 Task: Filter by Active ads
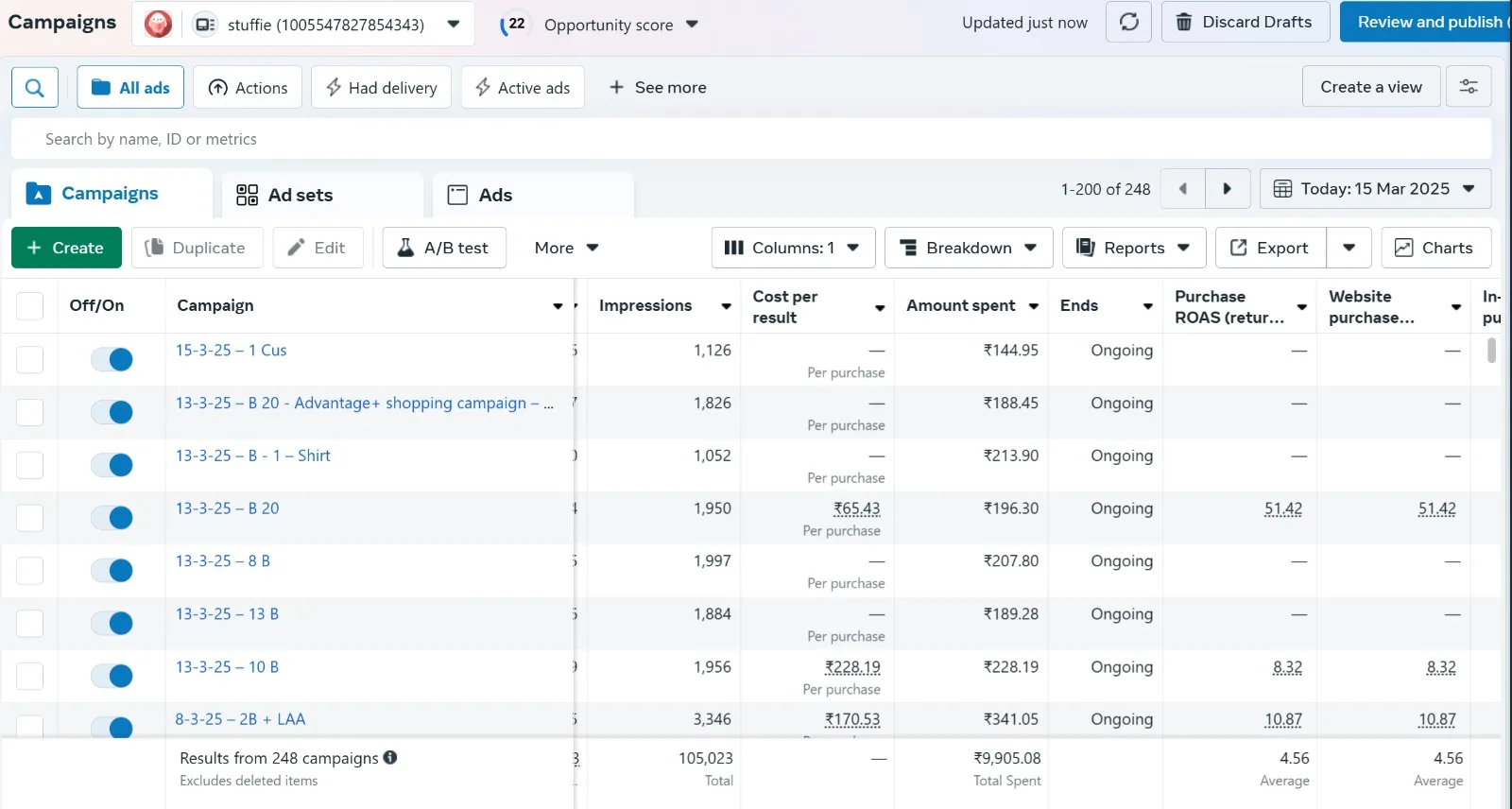point(523,87)
